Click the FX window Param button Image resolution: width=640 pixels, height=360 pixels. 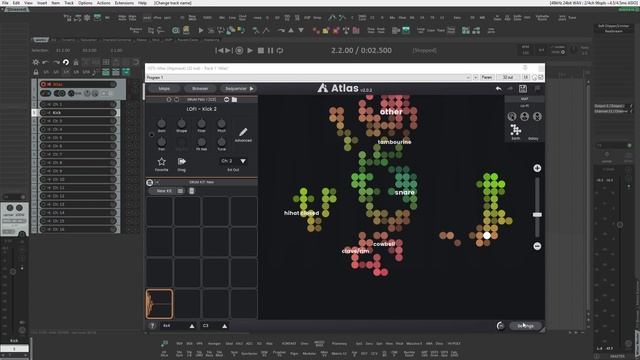coord(487,77)
